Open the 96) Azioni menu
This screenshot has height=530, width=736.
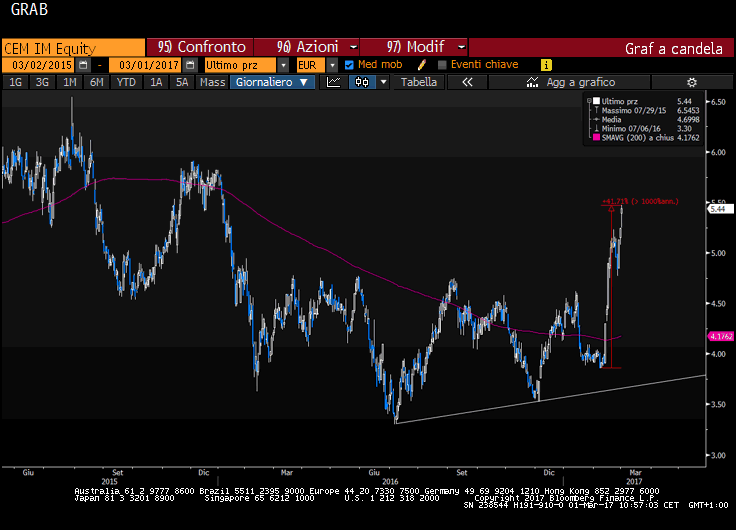pos(307,47)
